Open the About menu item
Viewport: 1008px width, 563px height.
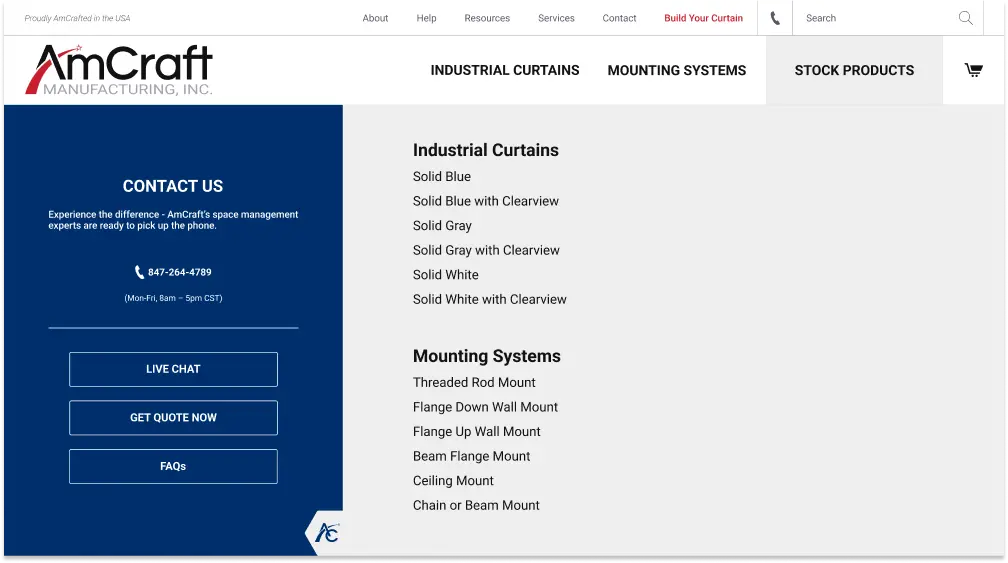click(375, 18)
